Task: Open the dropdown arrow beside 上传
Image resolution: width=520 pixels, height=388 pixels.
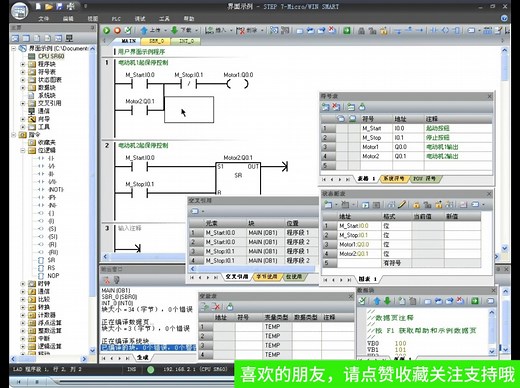Action: [x=165, y=30]
